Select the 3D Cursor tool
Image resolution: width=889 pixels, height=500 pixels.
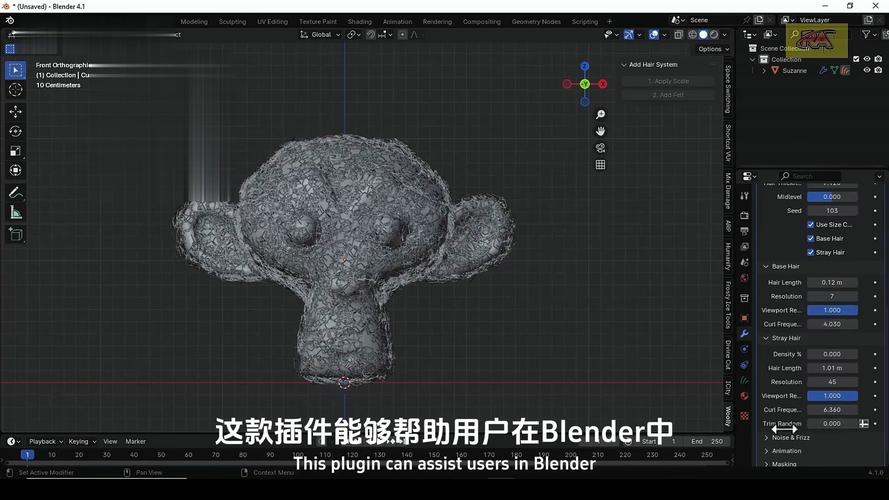coord(15,90)
